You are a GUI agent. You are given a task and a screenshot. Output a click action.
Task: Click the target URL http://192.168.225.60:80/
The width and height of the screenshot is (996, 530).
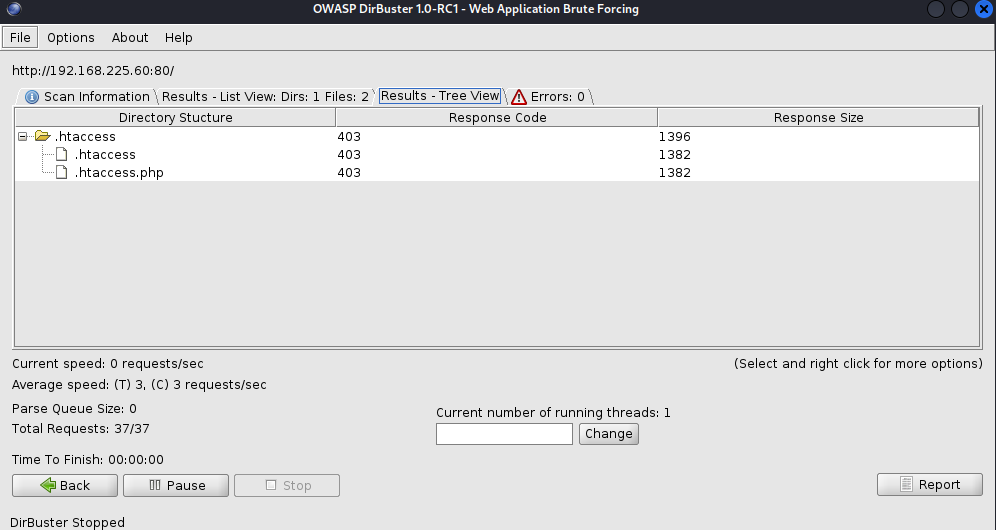coord(93,71)
